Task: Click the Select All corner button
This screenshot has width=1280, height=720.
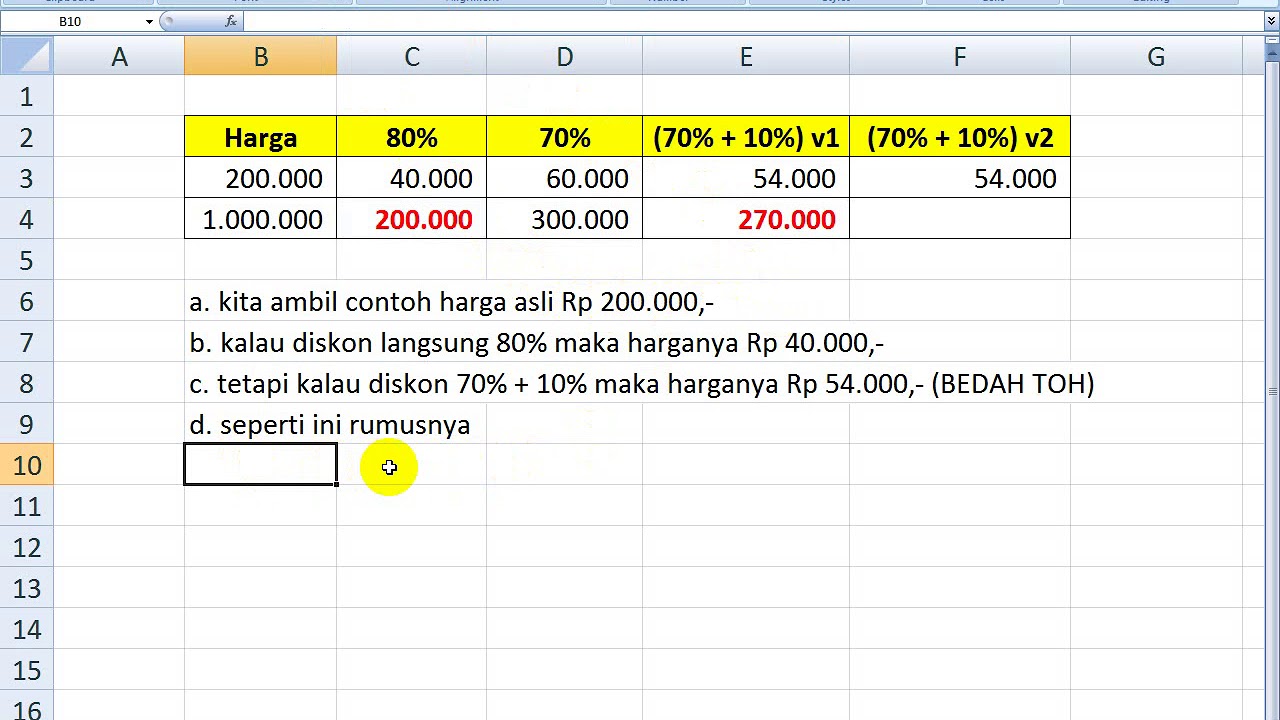Action: pyautogui.click(x=26, y=57)
